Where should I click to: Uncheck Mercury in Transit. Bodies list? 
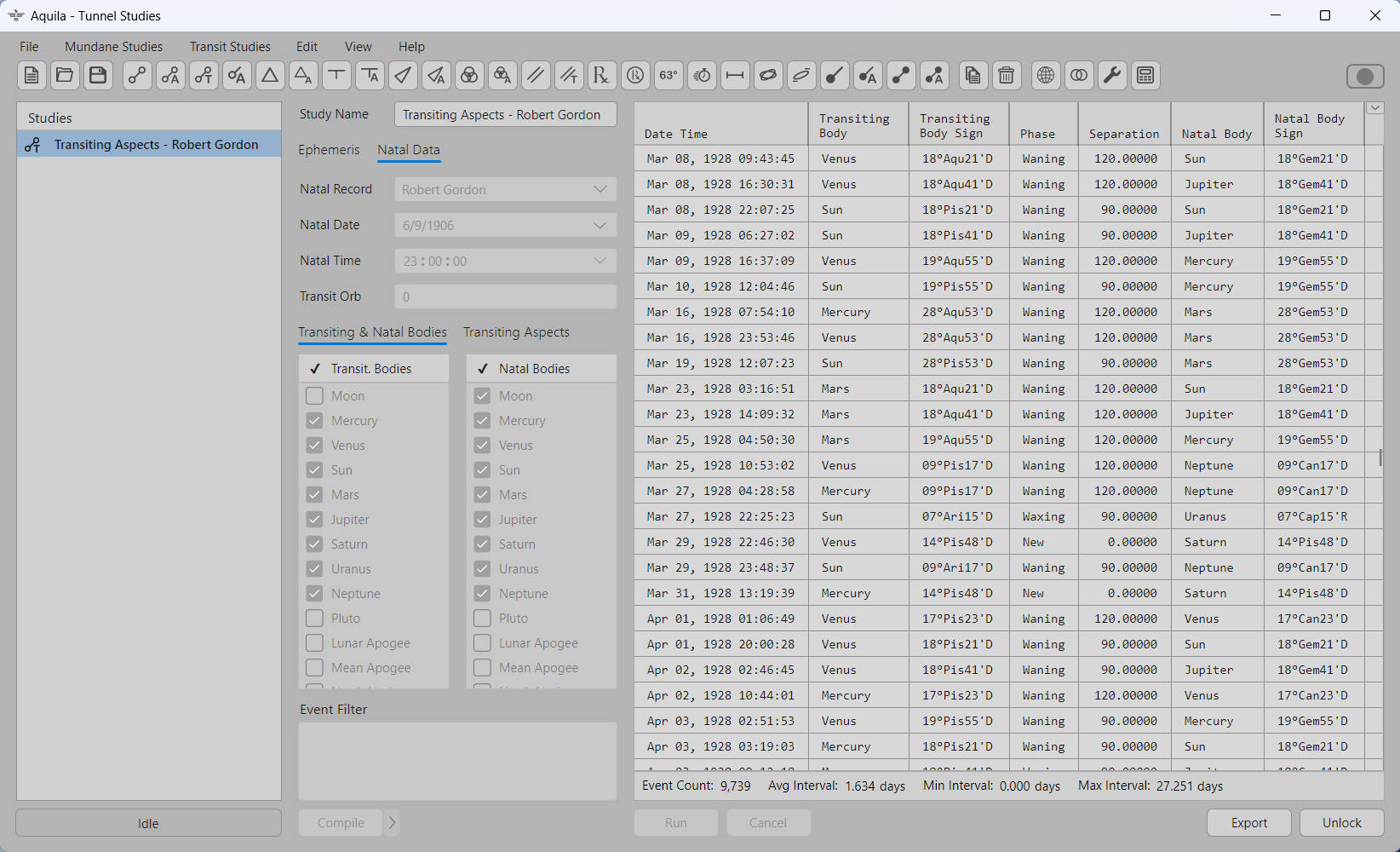click(x=314, y=421)
